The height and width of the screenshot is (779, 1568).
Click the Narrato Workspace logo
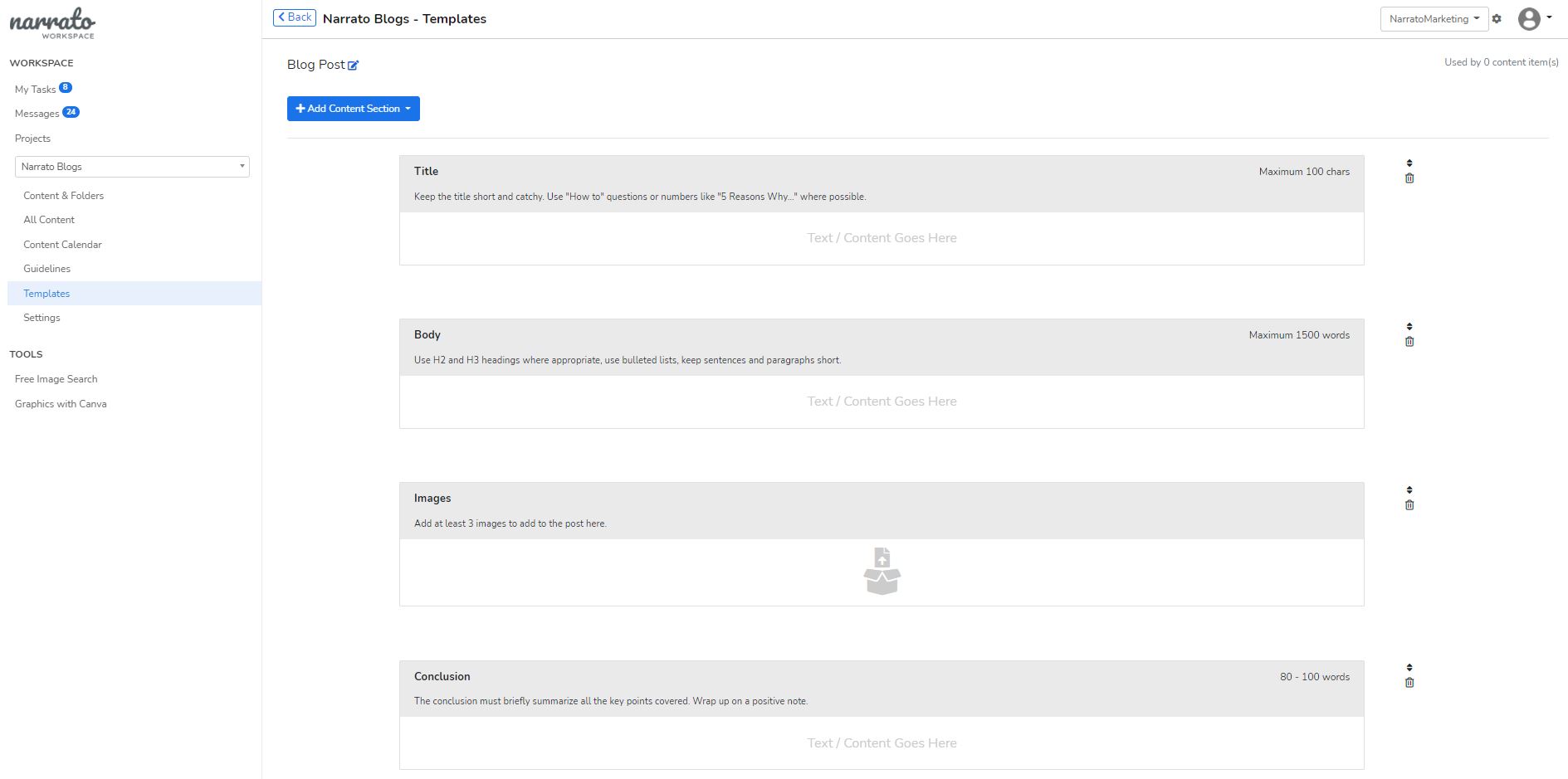[x=52, y=24]
